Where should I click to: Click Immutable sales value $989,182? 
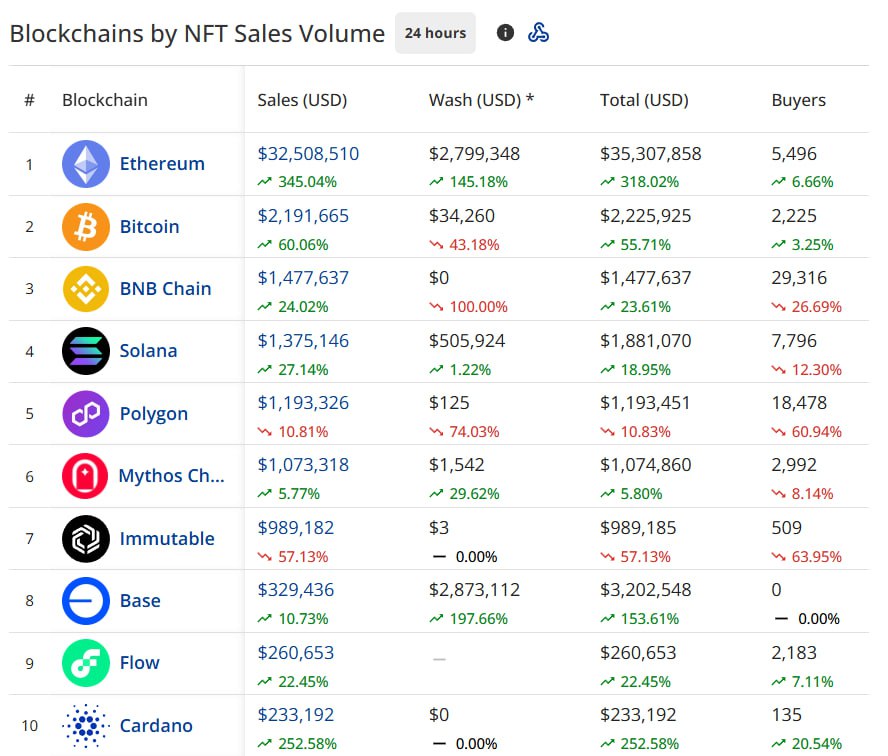coord(296,528)
